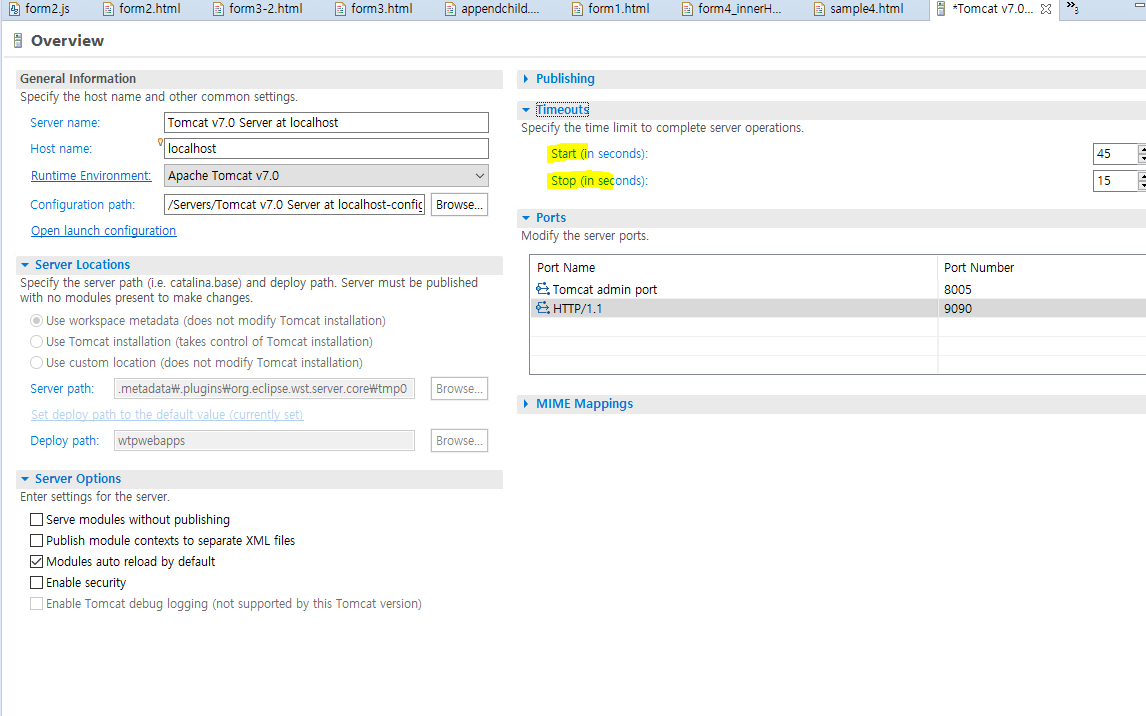Click the Server name text field
1146x716 pixels.
(326, 122)
